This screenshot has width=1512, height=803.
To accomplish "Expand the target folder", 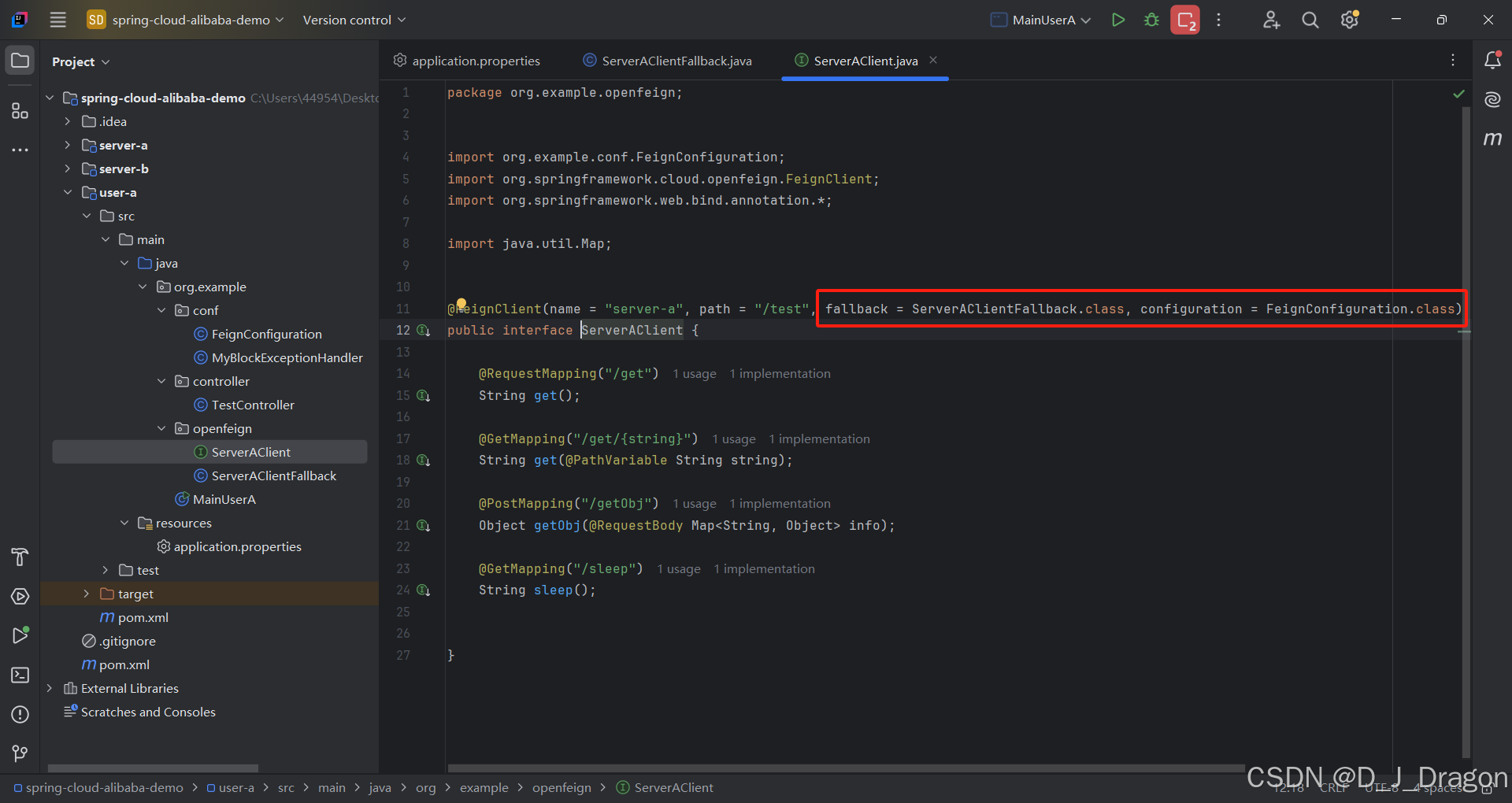I will point(87,594).
